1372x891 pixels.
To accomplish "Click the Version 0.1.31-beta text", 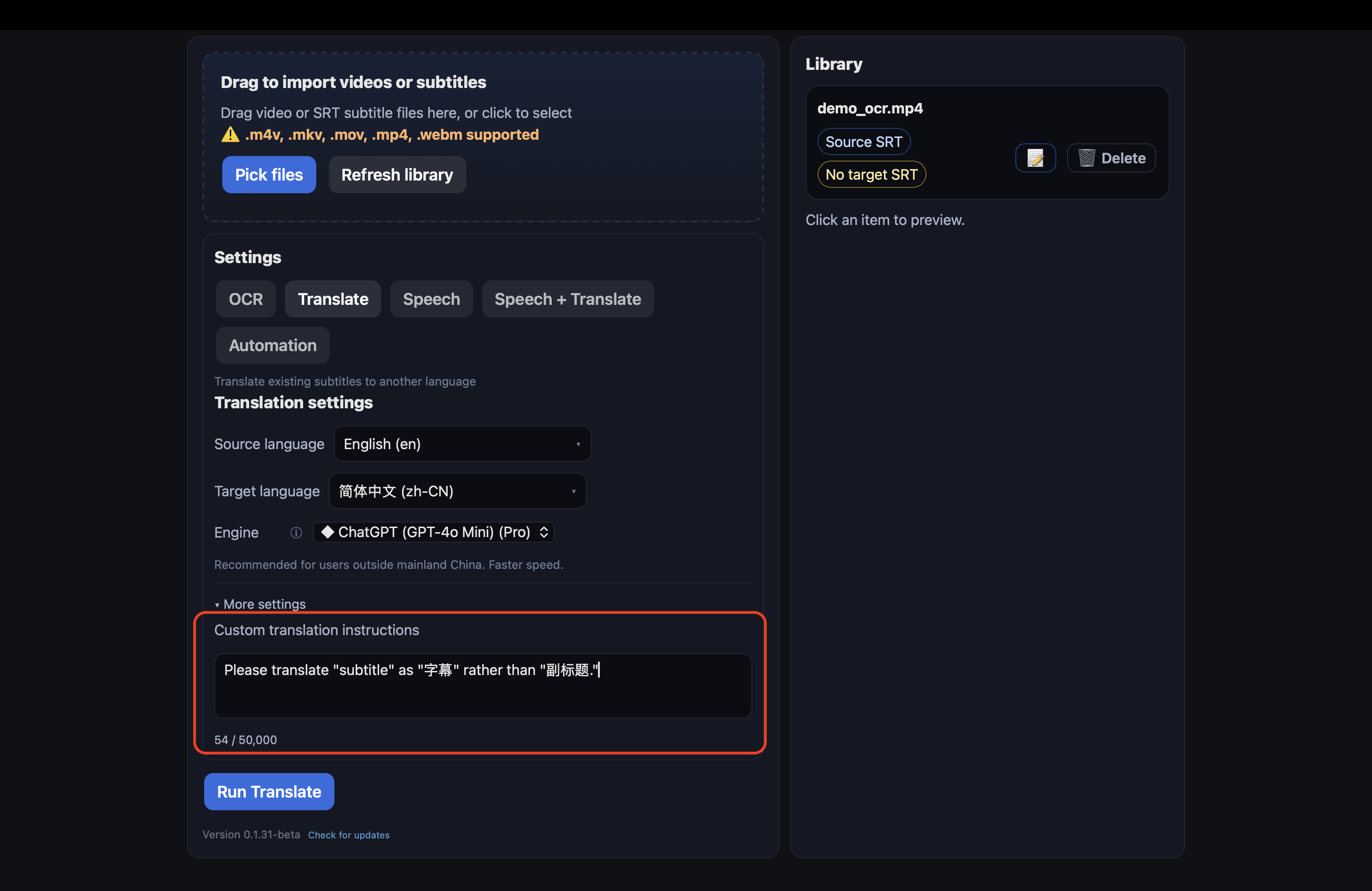I will point(251,835).
